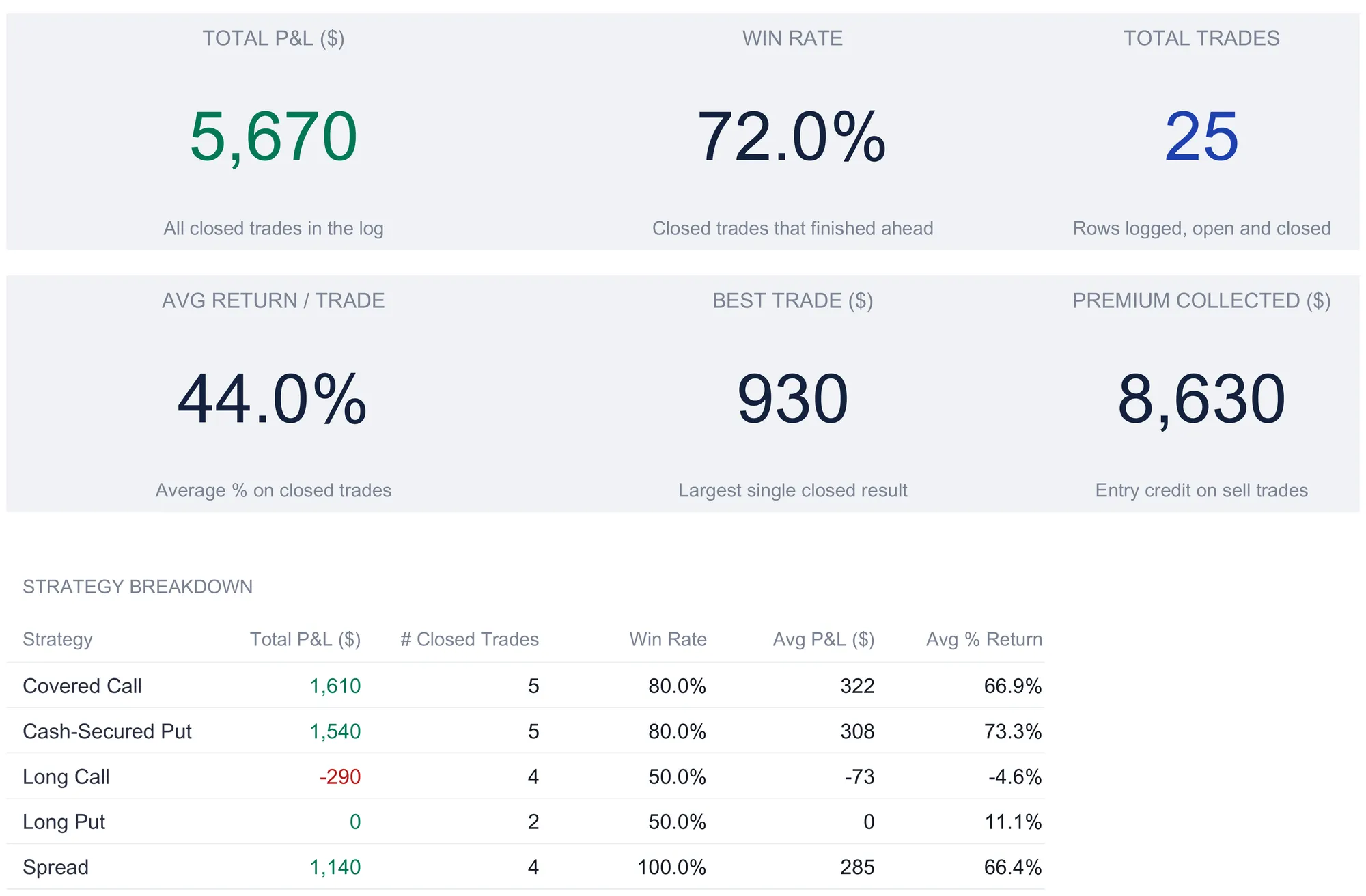Click 'Average % on closed trades' caption
The width and height of the screenshot is (1366, 896).
[273, 490]
